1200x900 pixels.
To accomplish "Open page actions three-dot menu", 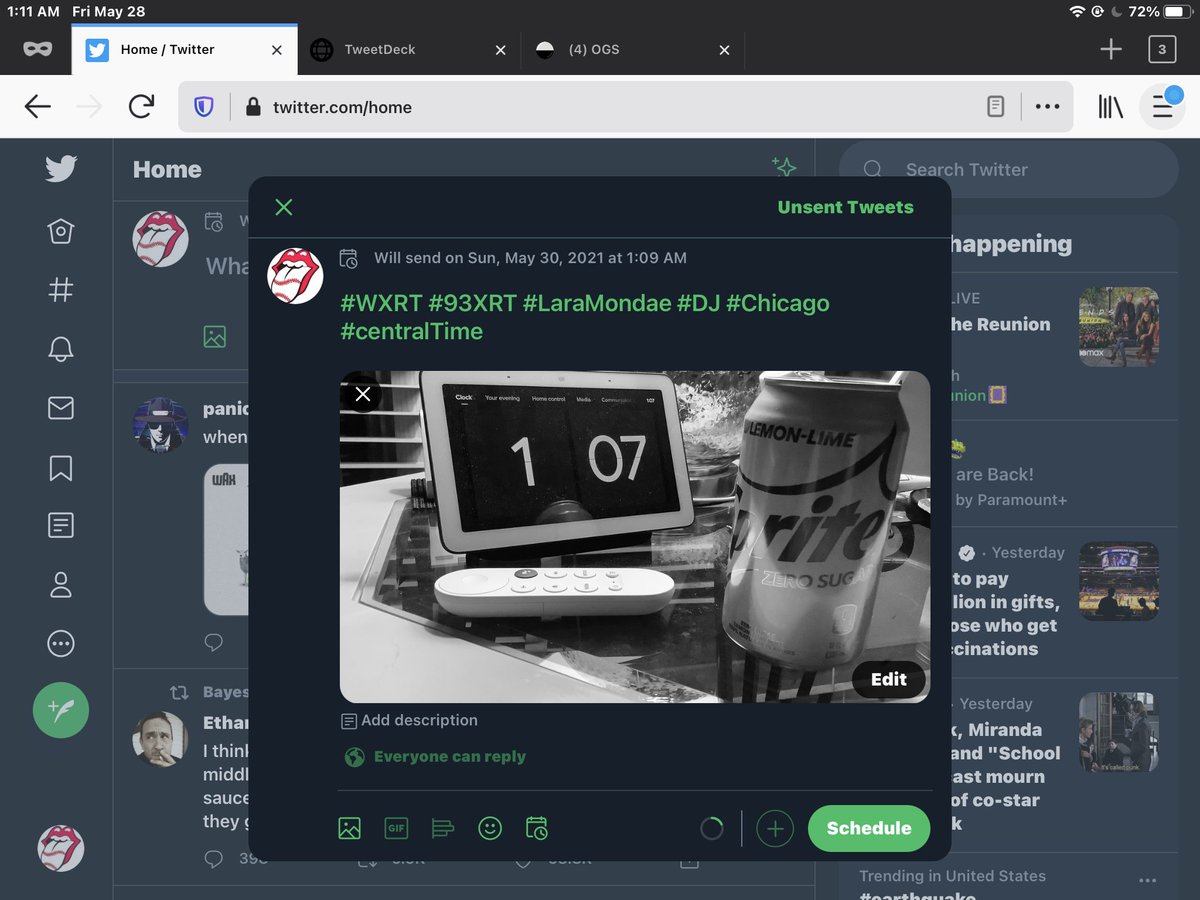I will point(1047,107).
